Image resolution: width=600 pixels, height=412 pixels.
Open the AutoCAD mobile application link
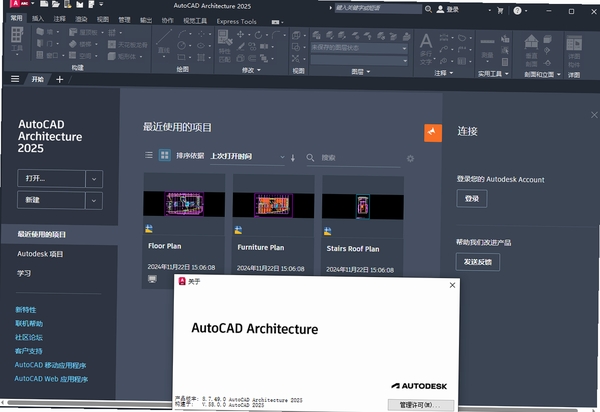tap(50, 365)
